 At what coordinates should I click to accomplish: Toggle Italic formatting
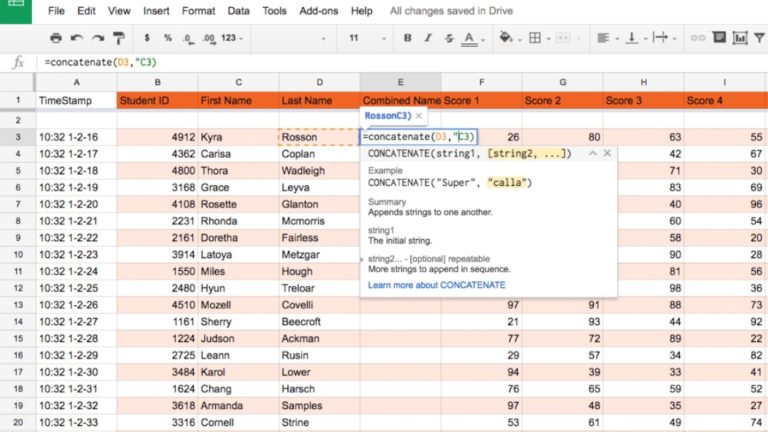coord(427,38)
